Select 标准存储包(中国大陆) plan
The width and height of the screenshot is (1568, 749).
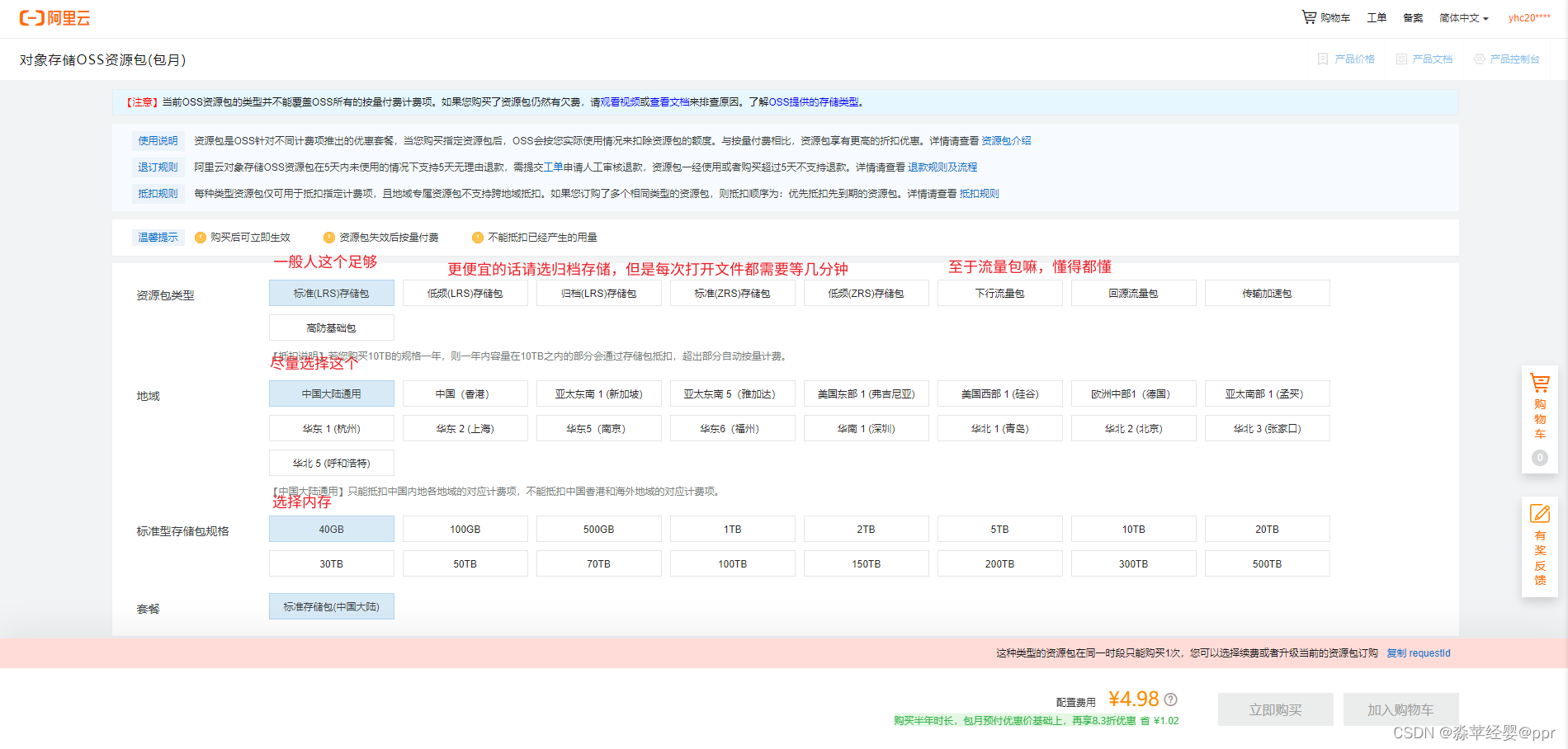point(332,606)
